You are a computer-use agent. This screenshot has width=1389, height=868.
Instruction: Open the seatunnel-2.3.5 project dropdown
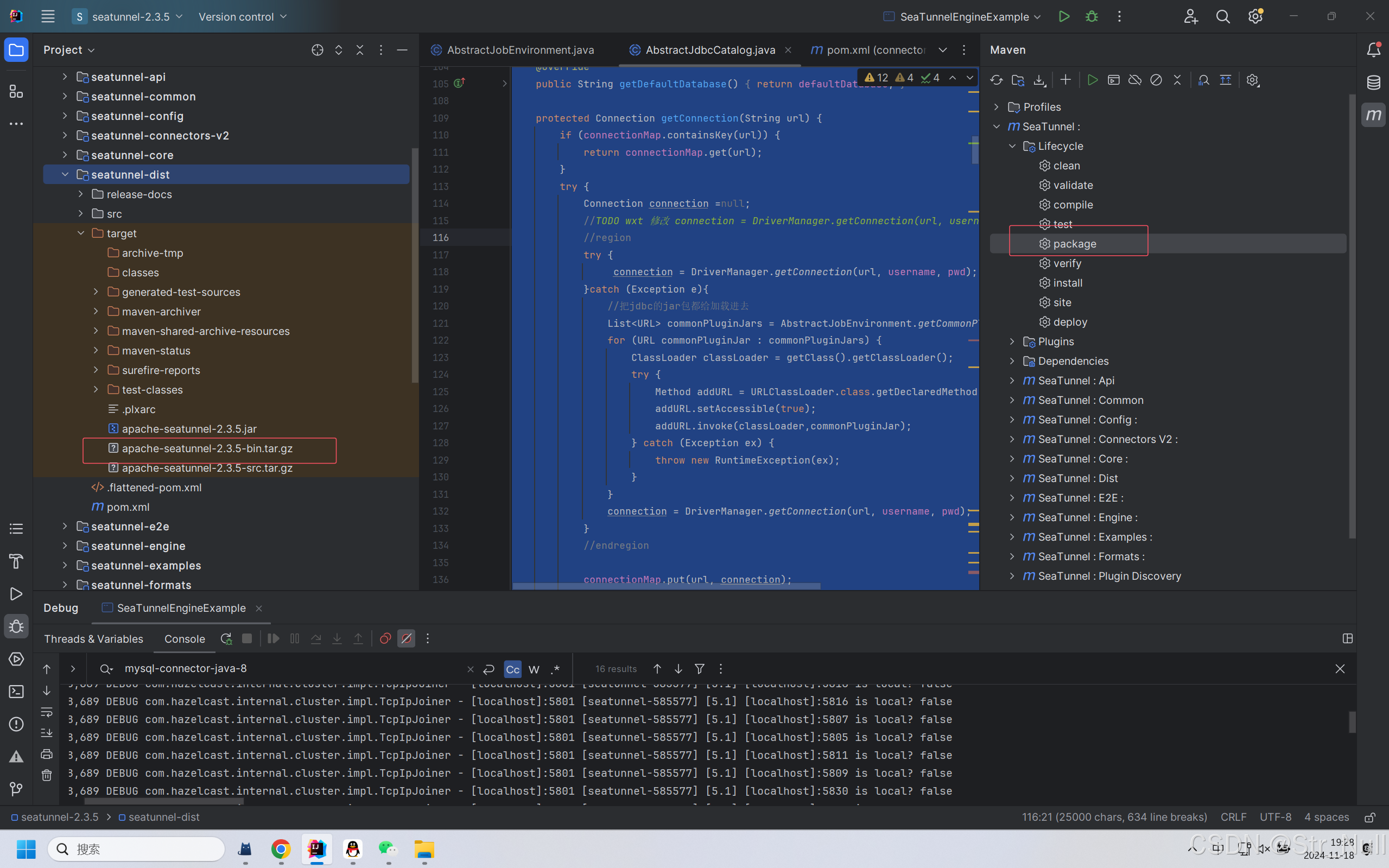tap(128, 17)
